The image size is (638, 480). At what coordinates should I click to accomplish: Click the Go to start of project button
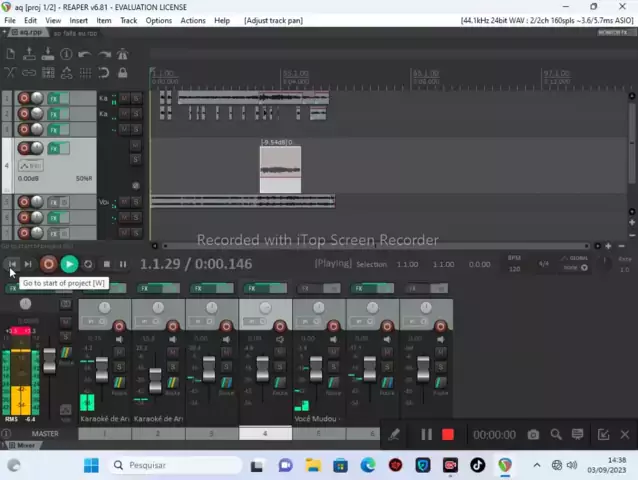[11, 264]
